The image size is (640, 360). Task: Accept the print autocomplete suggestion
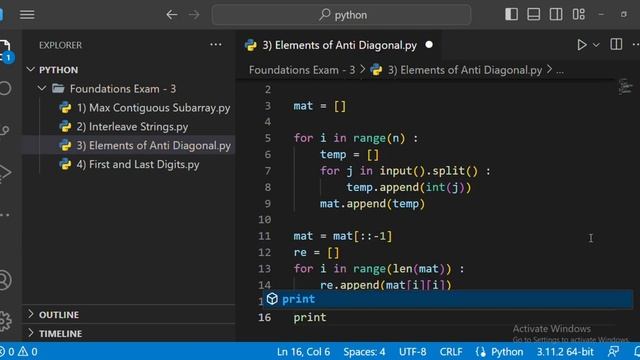(x=448, y=299)
